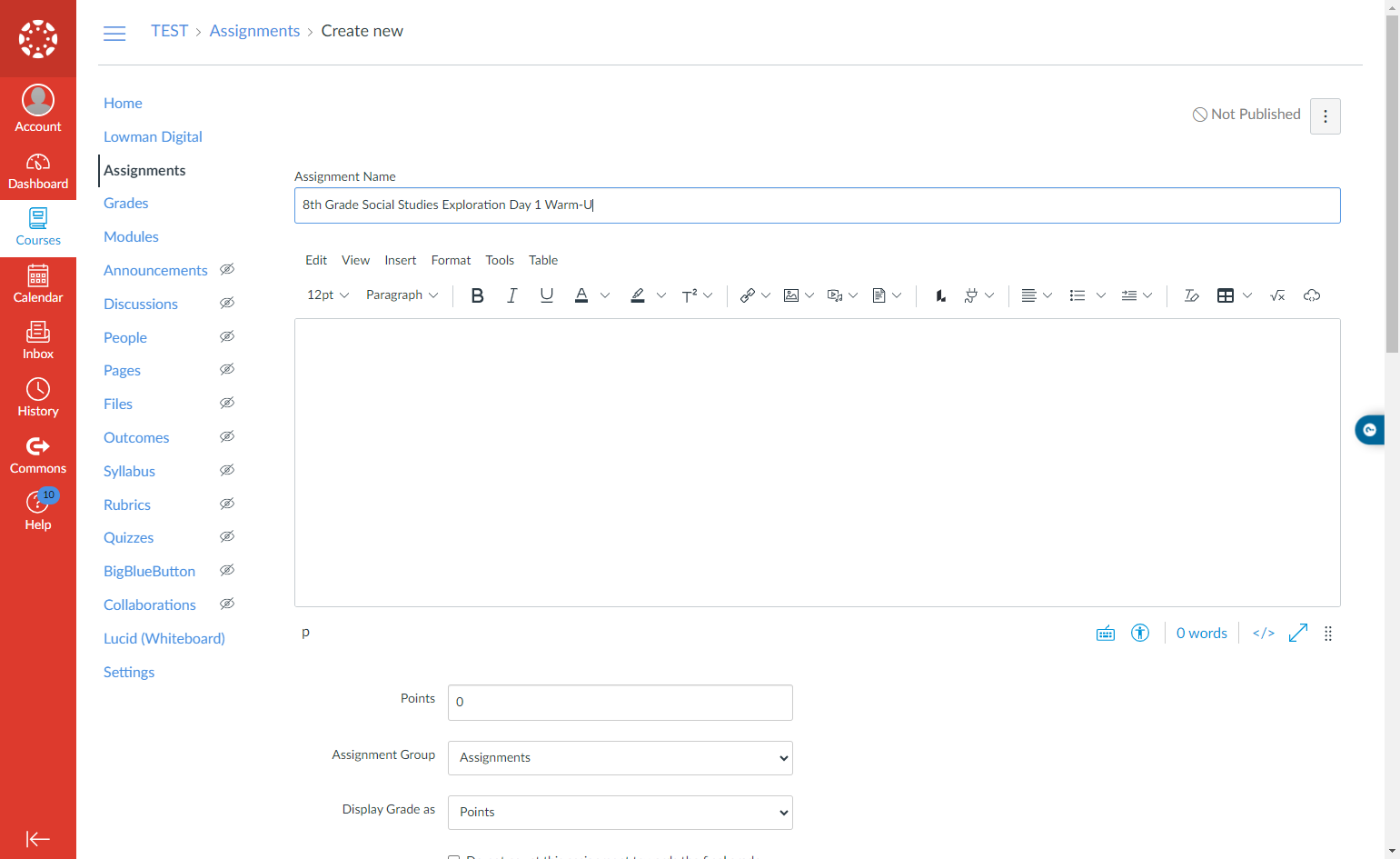Click the background highlight color icon
Screen dimensions: 1400x859
tap(638, 295)
